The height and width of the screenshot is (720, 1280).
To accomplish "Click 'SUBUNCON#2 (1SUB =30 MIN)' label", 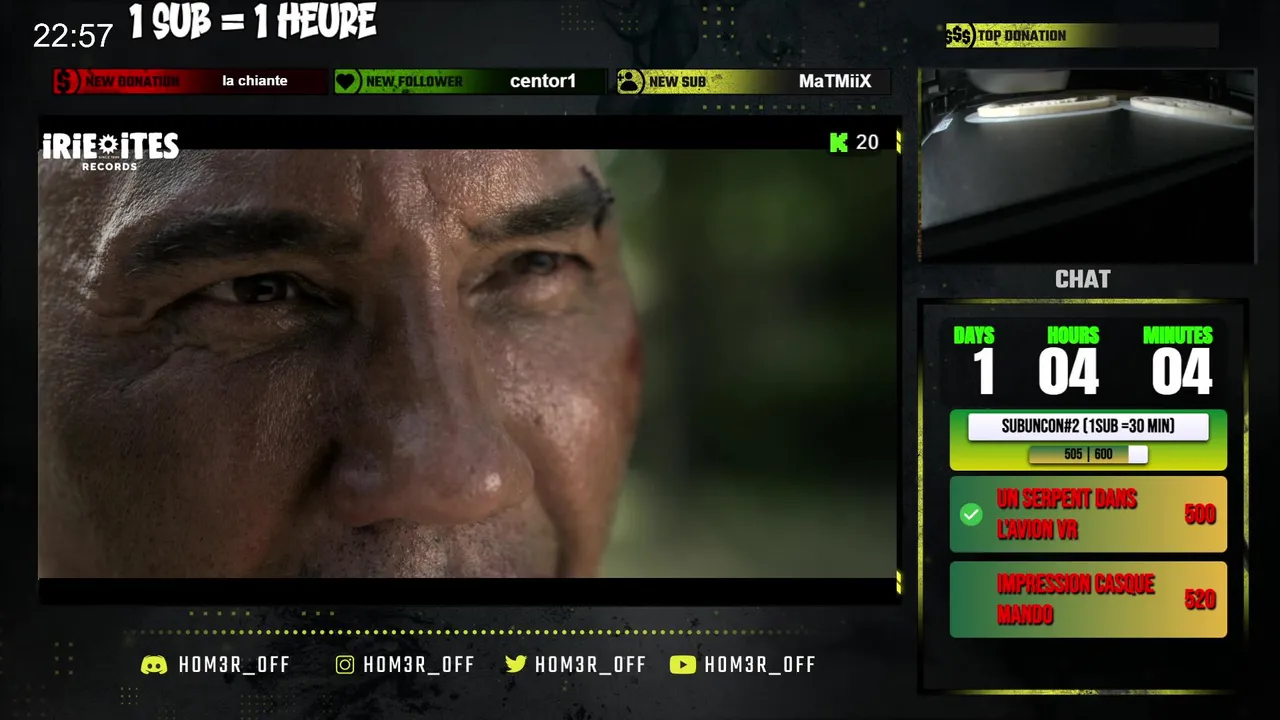I will (x=1088, y=427).
